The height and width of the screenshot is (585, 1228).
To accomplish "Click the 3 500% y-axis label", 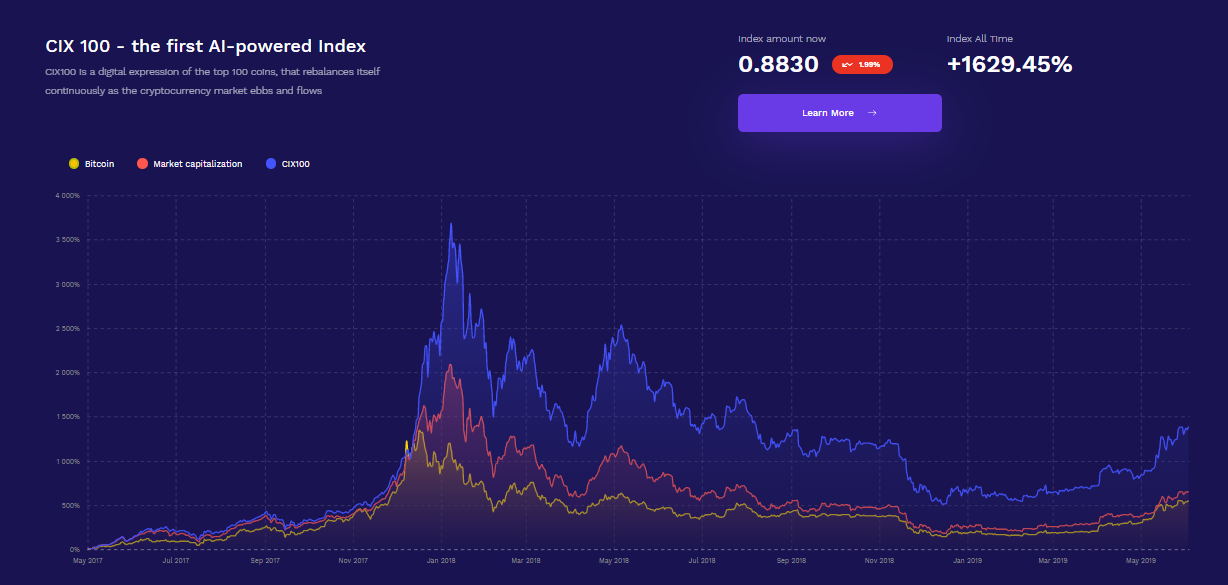I will 66,240.
